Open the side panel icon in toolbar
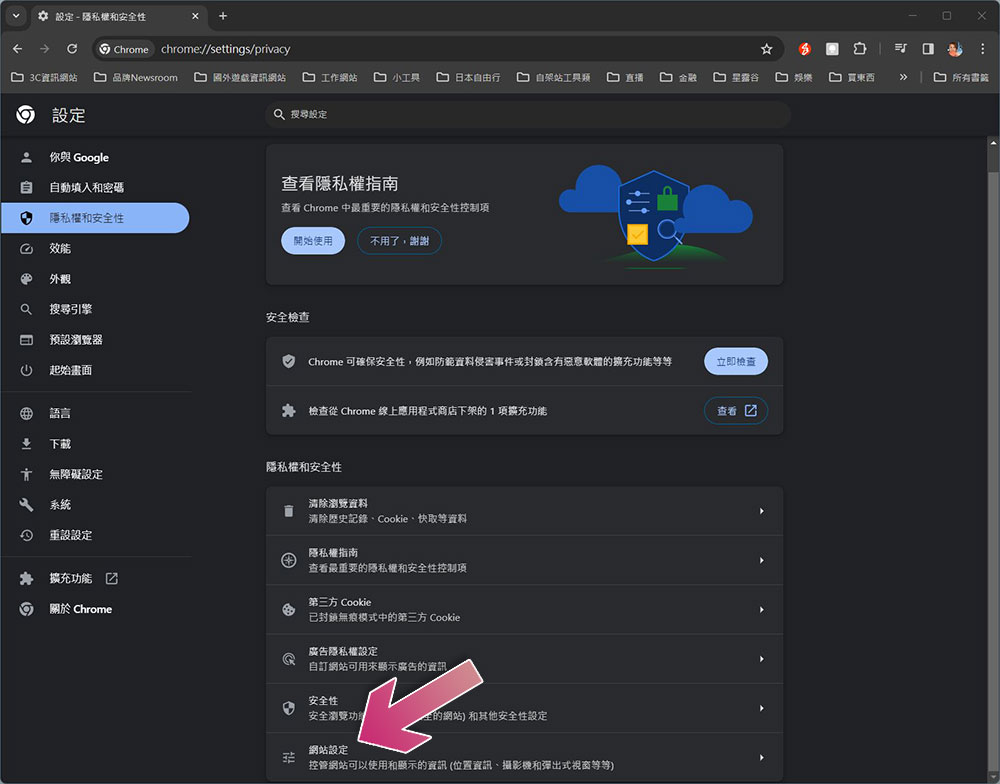This screenshot has width=1000, height=784. [928, 49]
